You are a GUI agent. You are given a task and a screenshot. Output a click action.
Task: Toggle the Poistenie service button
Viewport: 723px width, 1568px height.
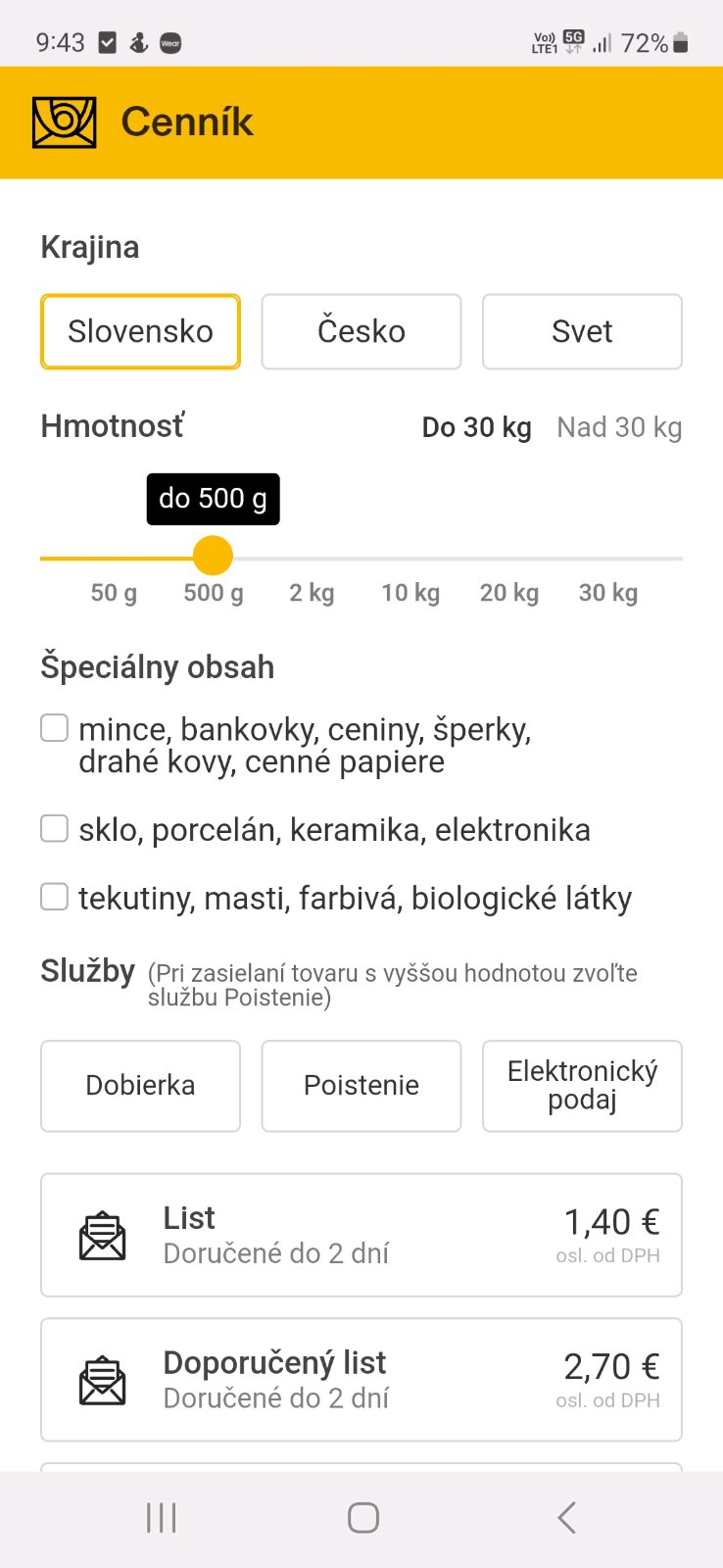tap(361, 1086)
